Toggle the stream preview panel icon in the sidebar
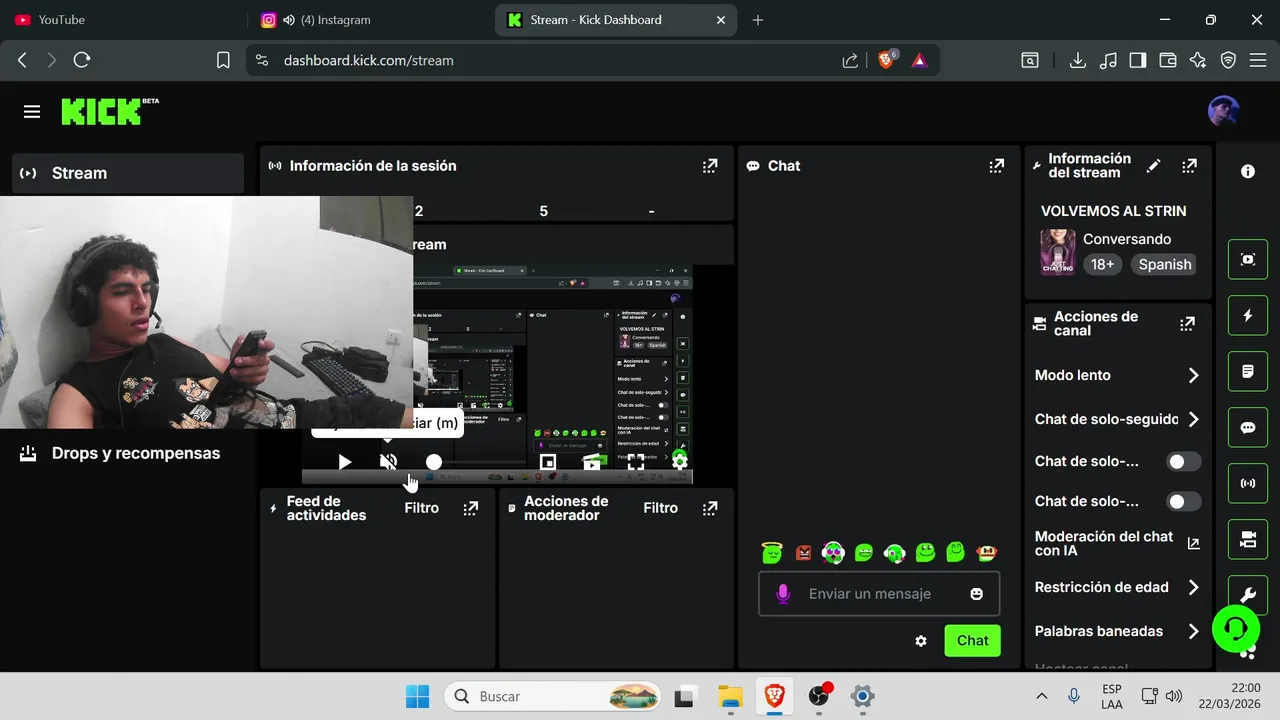Viewport: 1280px width, 720px height. (1248, 260)
